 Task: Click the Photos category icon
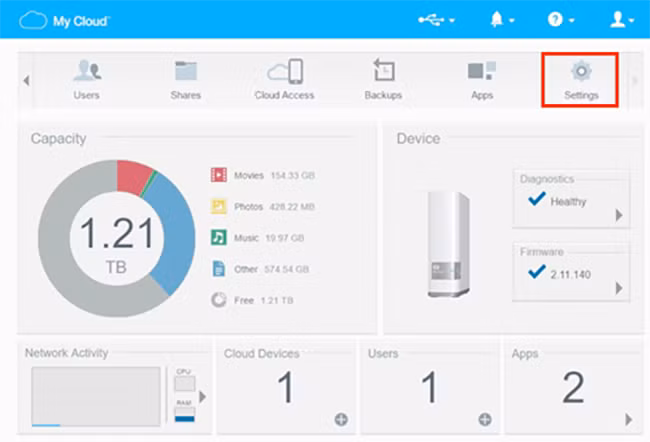click(218, 206)
